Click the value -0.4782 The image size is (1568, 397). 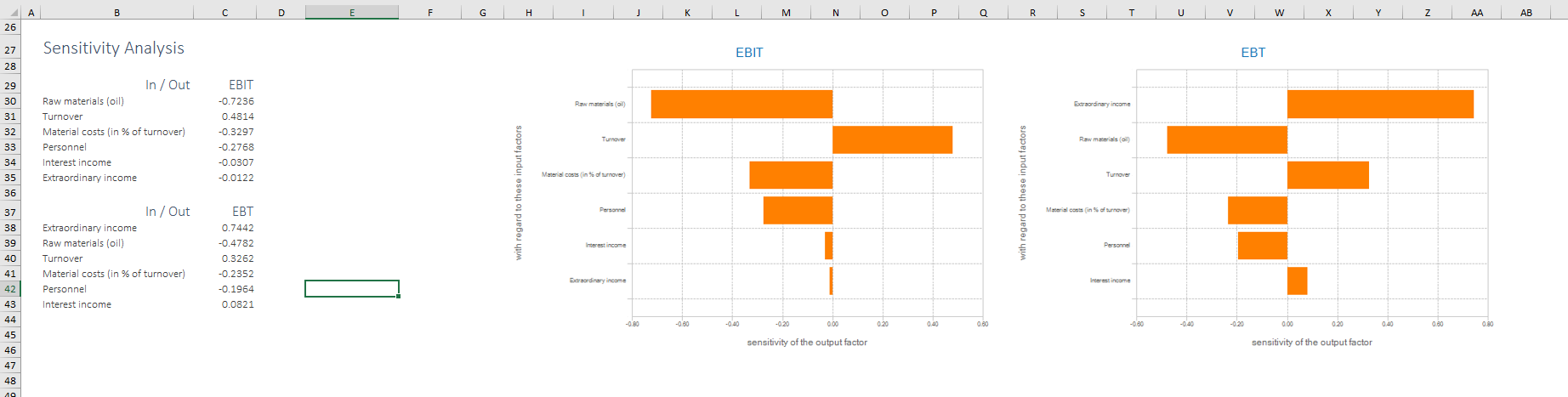click(236, 243)
